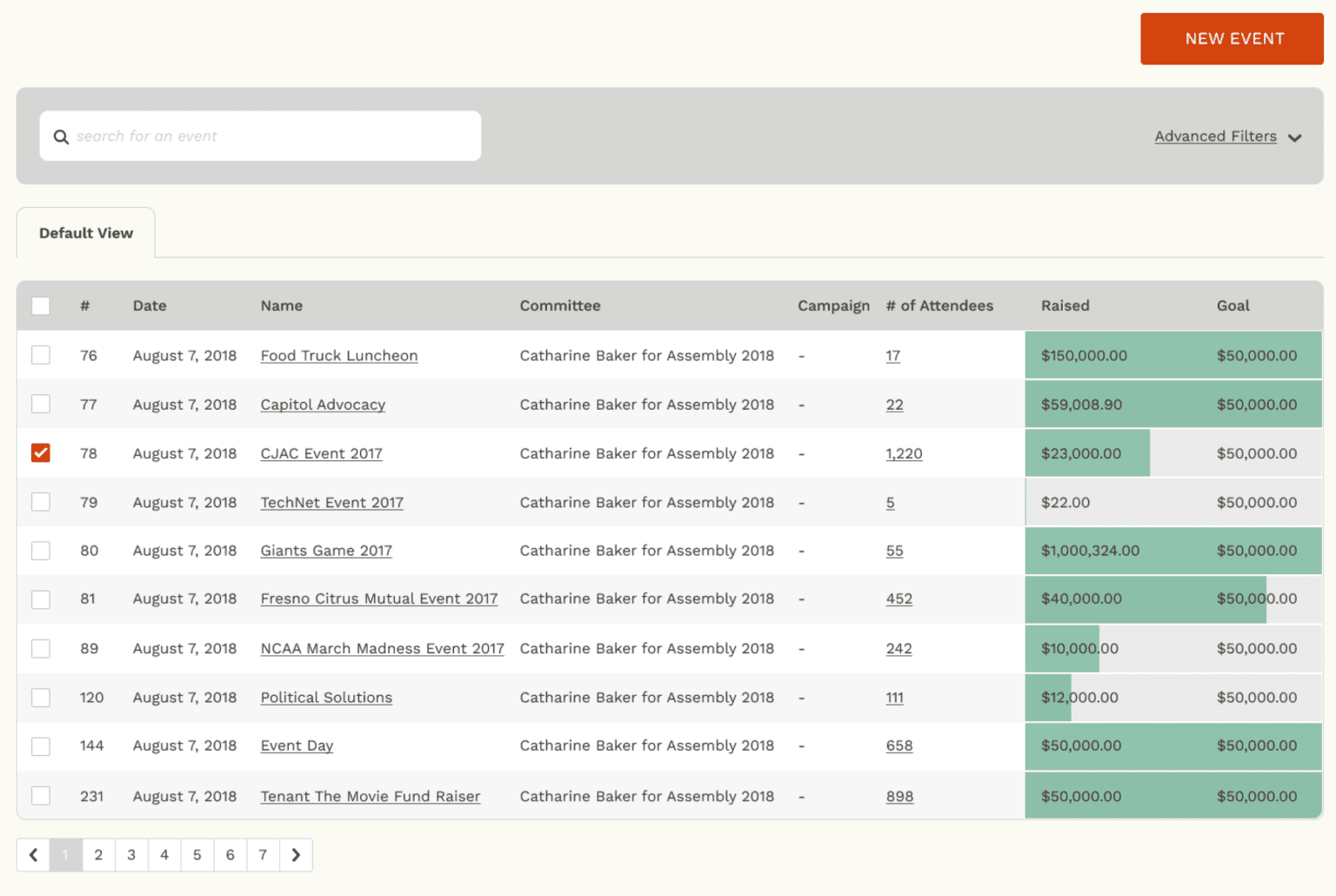View 452 attendees link

point(899,598)
